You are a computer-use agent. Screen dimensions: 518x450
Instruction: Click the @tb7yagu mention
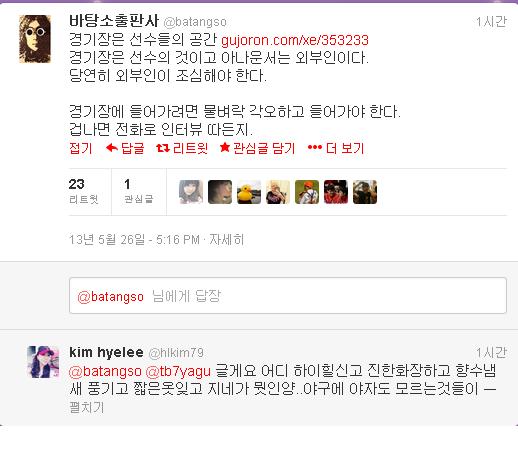[178, 371]
